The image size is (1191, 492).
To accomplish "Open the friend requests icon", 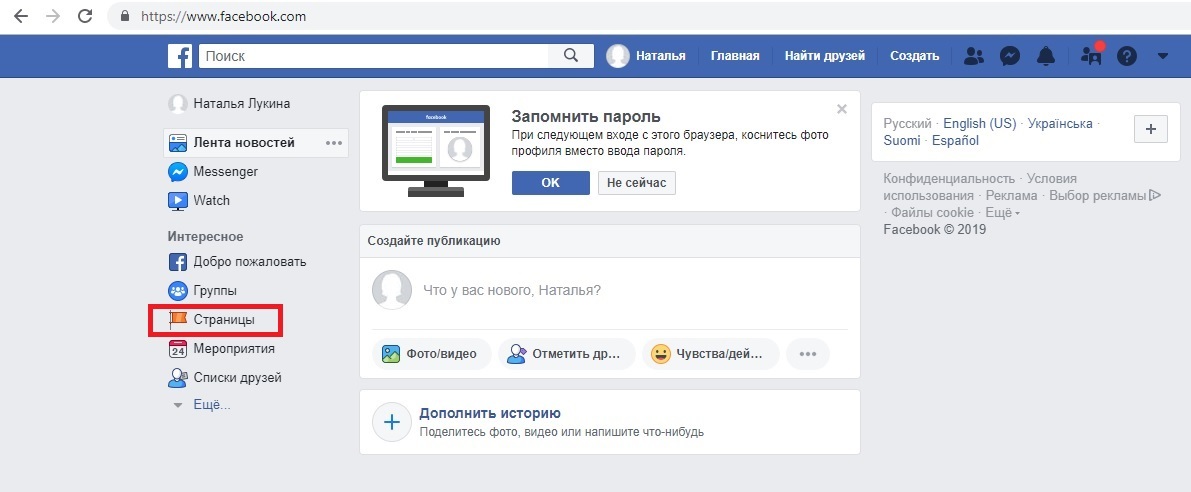I will (x=973, y=55).
